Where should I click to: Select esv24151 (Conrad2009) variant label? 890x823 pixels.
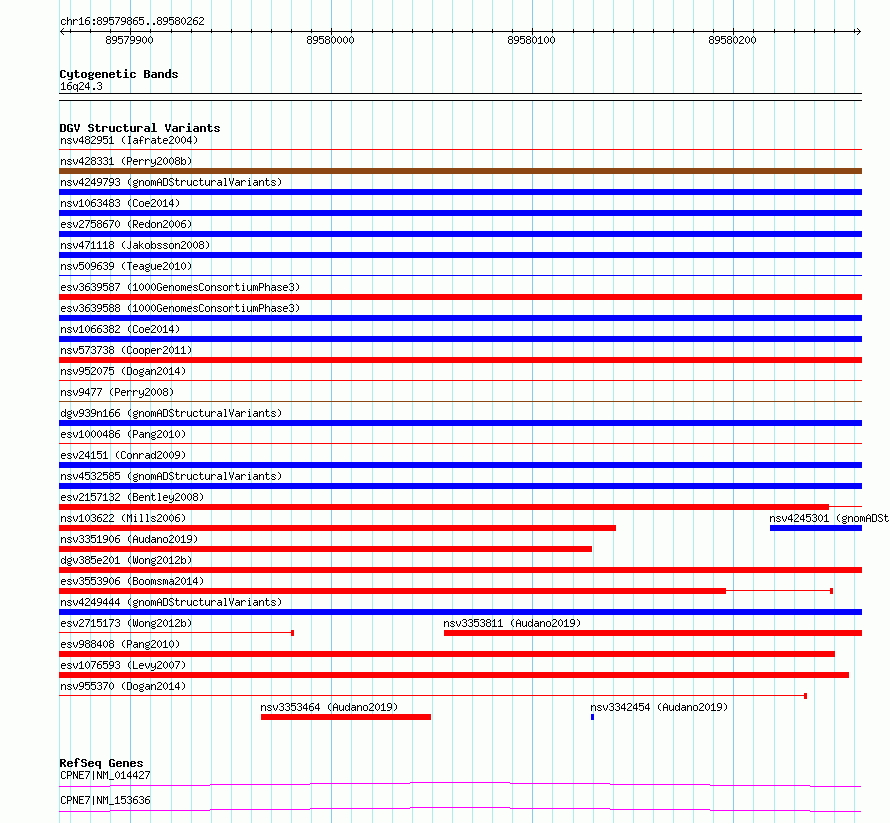[x=123, y=455]
